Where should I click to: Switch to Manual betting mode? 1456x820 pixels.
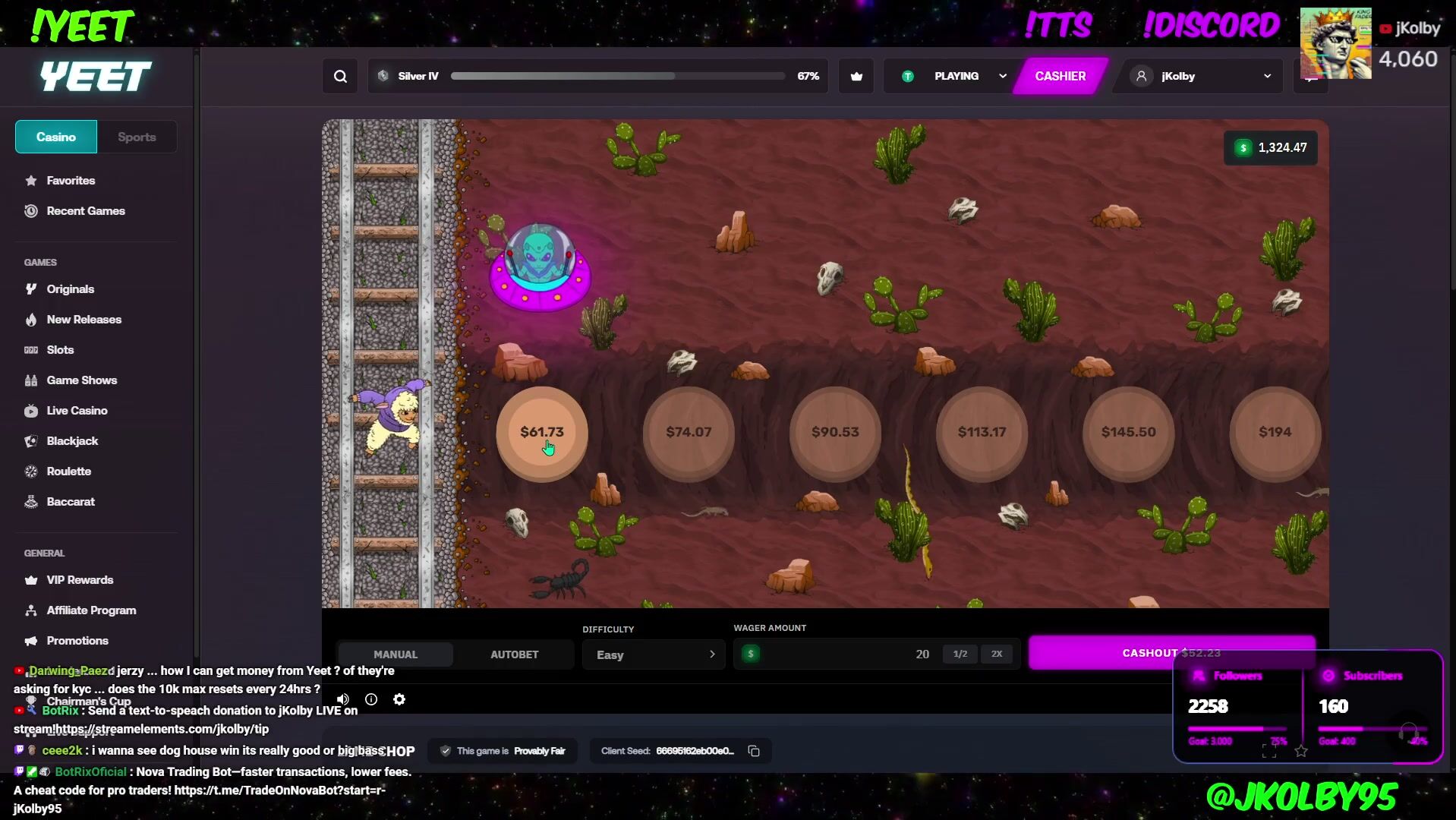396,654
